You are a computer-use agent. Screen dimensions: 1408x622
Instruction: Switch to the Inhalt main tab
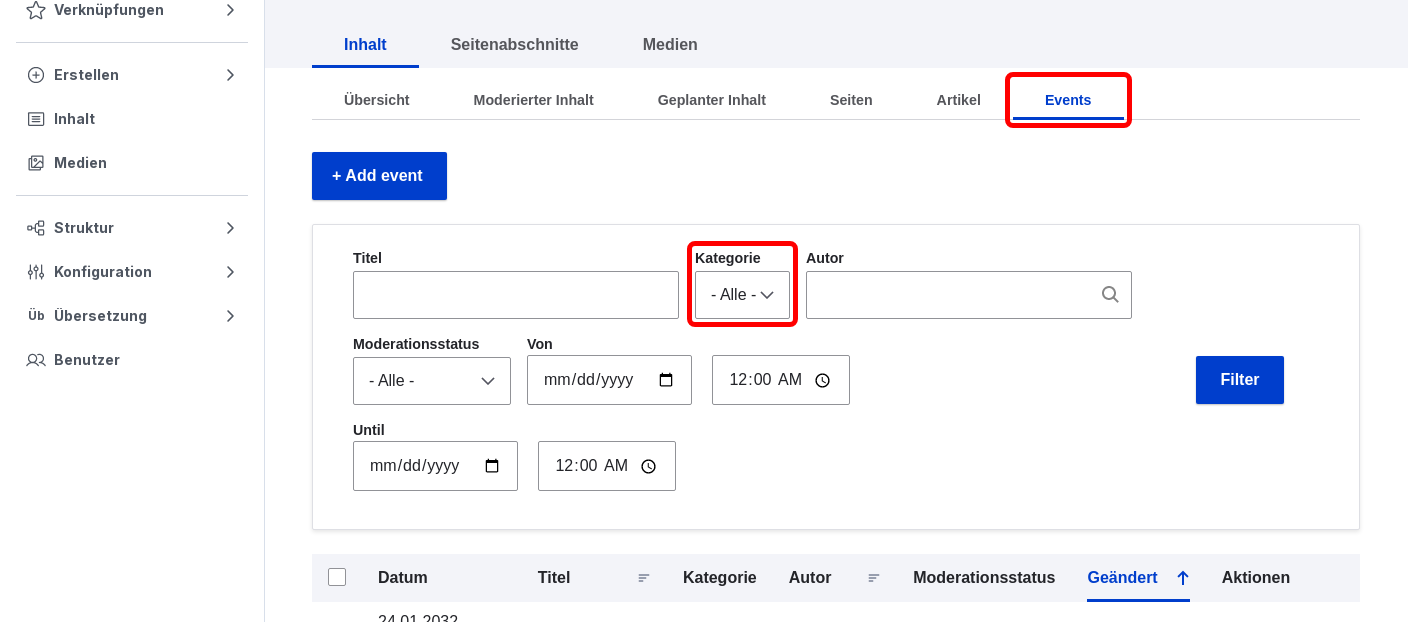click(365, 45)
